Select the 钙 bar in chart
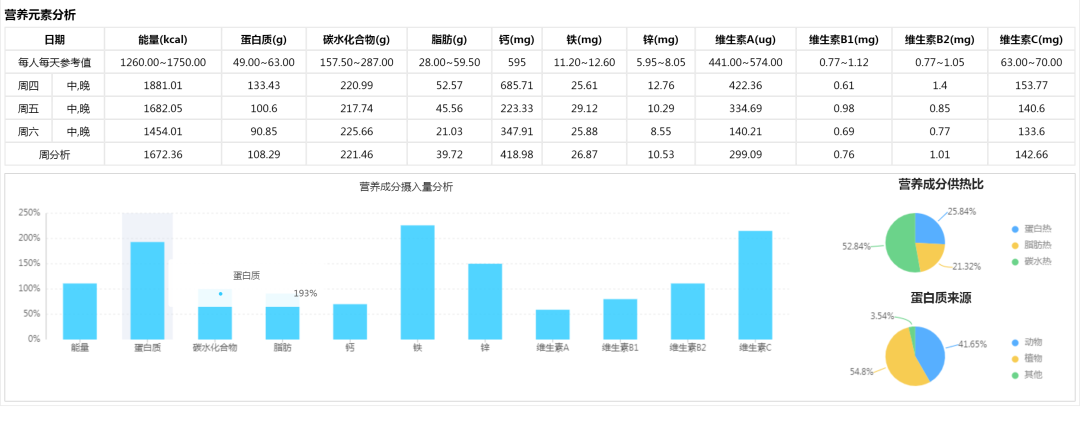1080x422 pixels. click(x=350, y=321)
